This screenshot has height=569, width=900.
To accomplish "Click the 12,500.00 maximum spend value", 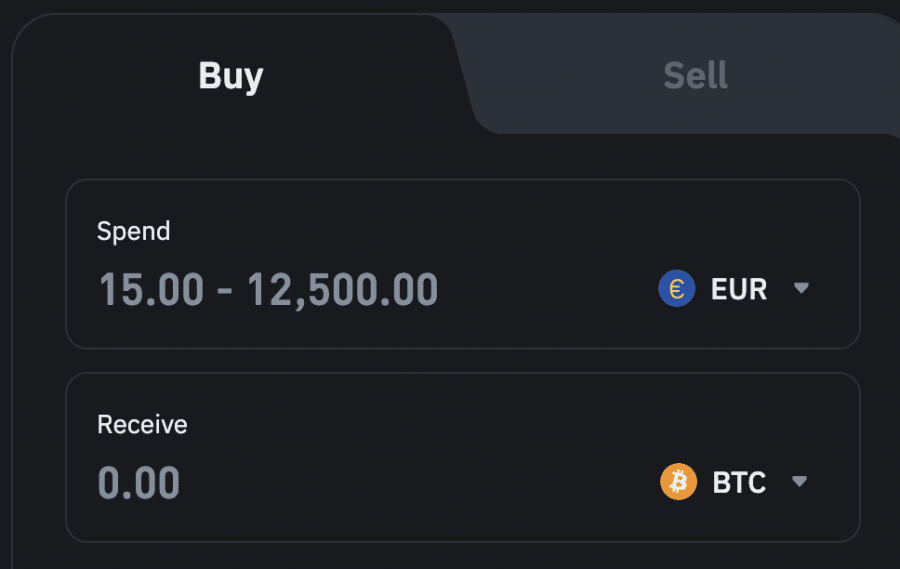I will [x=343, y=290].
